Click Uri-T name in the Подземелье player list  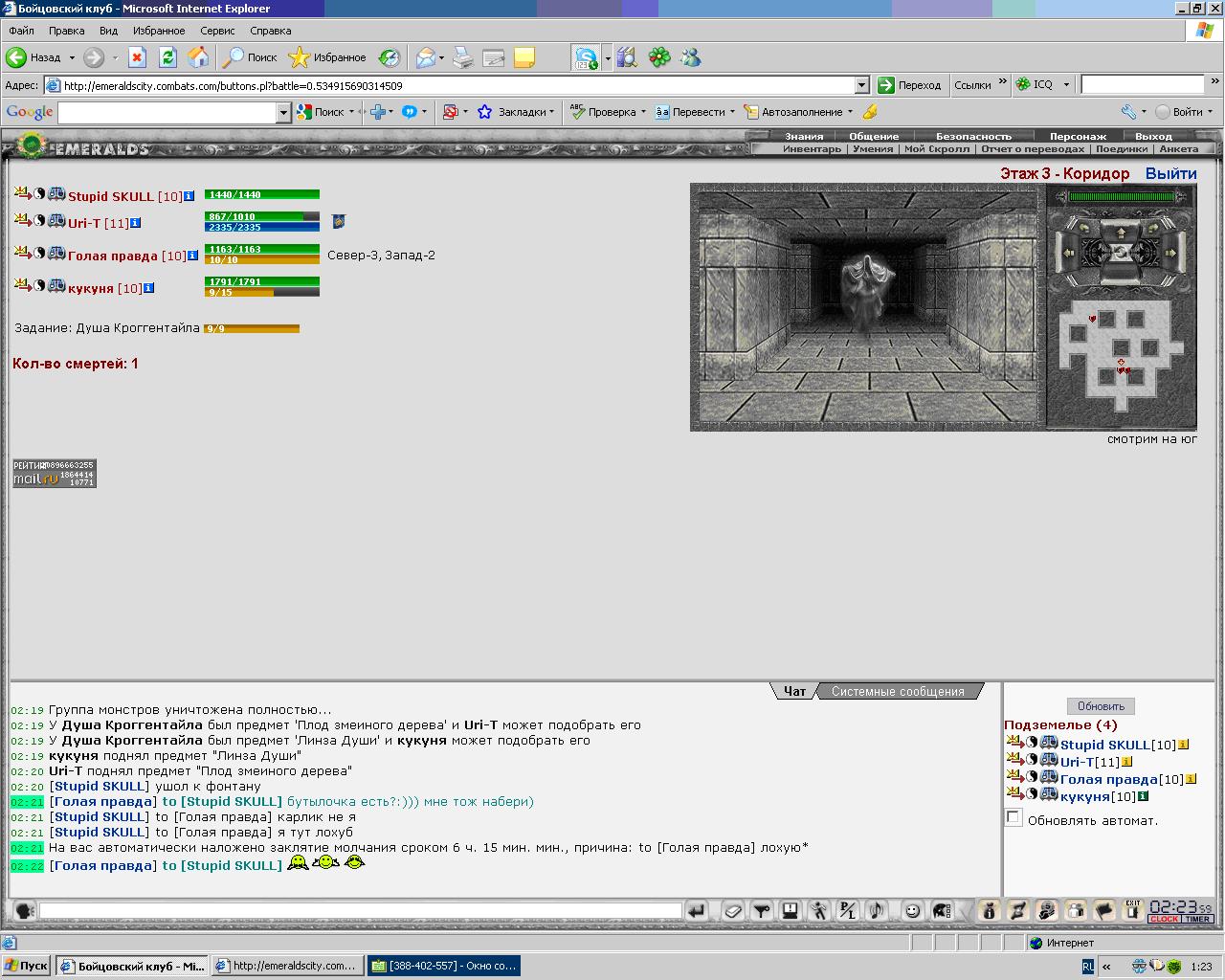tap(1077, 762)
